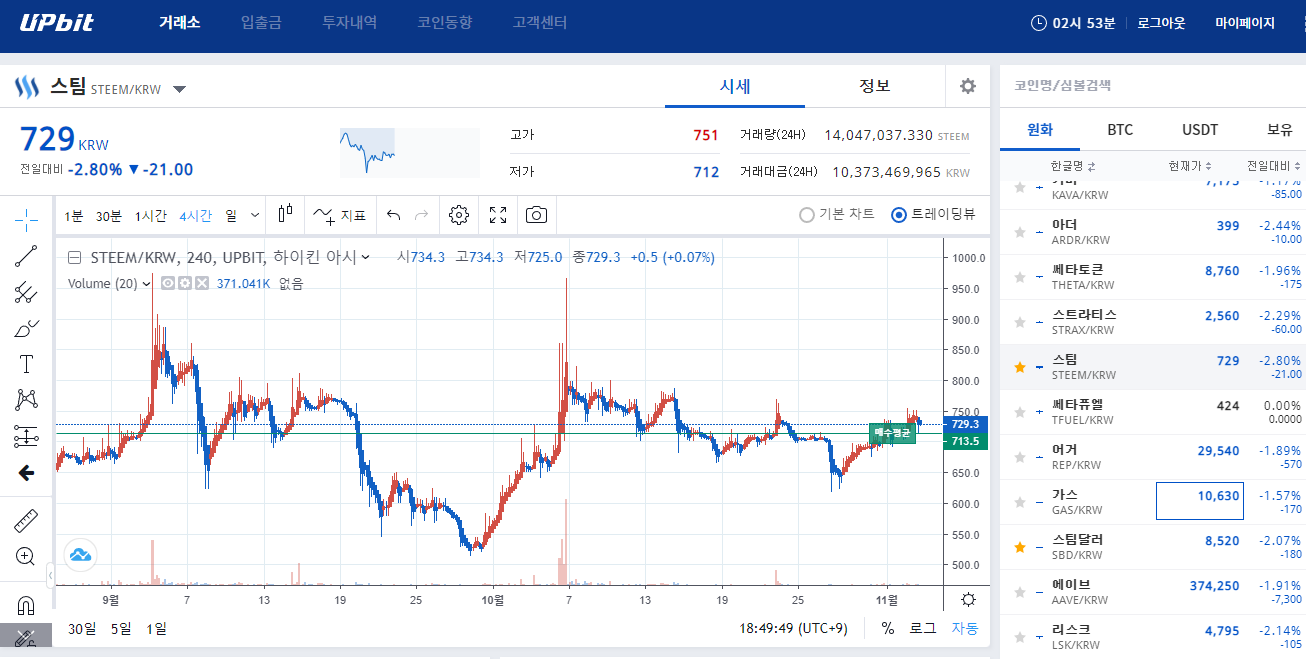Select the zoom in magnifier tool
Viewport: 1306px width, 659px height.
click(27, 556)
